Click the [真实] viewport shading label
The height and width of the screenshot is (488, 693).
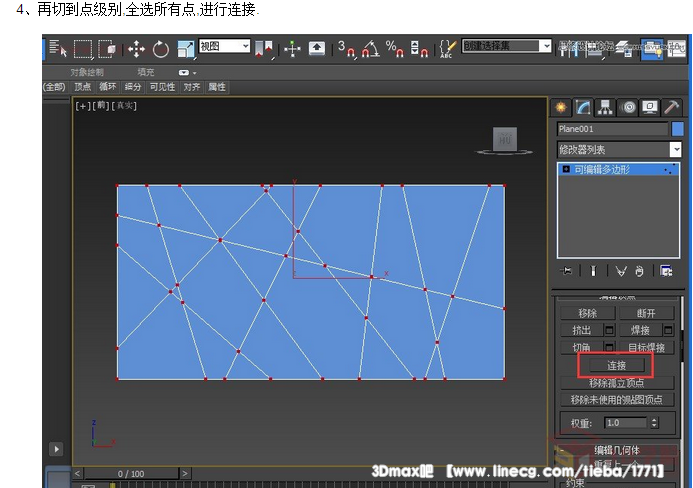tap(124, 106)
